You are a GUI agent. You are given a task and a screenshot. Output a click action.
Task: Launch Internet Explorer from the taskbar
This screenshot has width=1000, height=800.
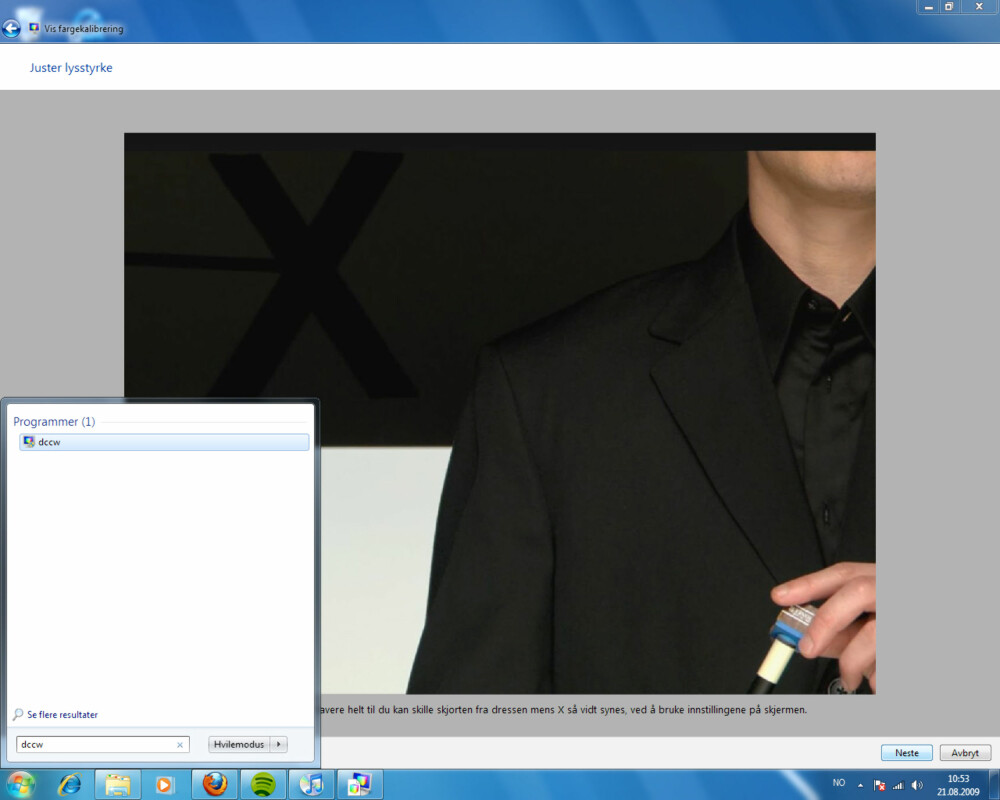coord(70,785)
